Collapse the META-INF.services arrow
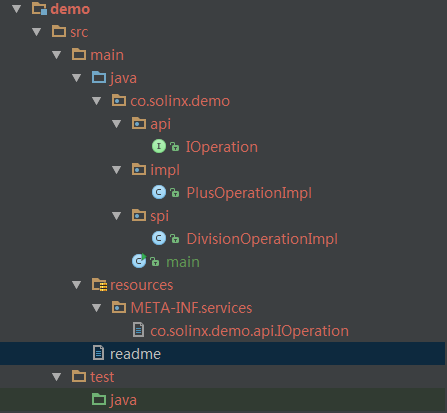Screen dimensions: 447x413 (96, 308)
